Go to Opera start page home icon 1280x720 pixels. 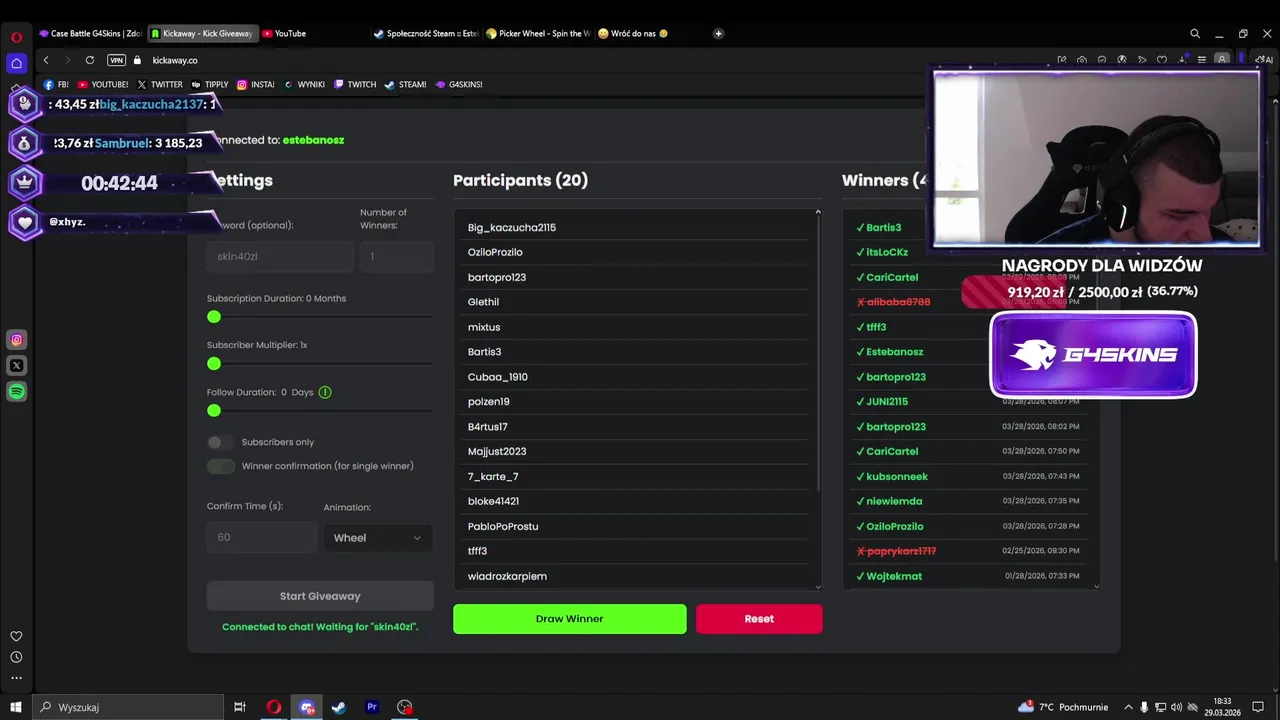16,63
